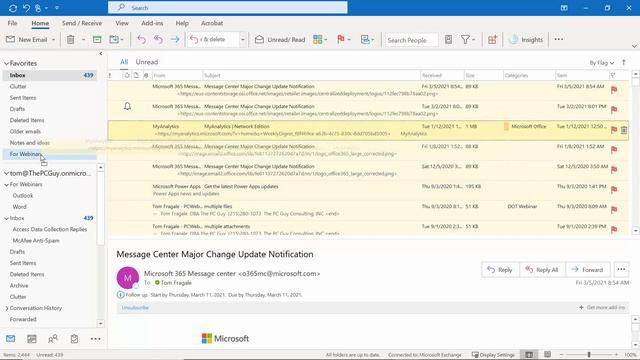Screen dimensions: 640x360
Task: Click the Move to folder icon
Action: click(x=114, y=40)
